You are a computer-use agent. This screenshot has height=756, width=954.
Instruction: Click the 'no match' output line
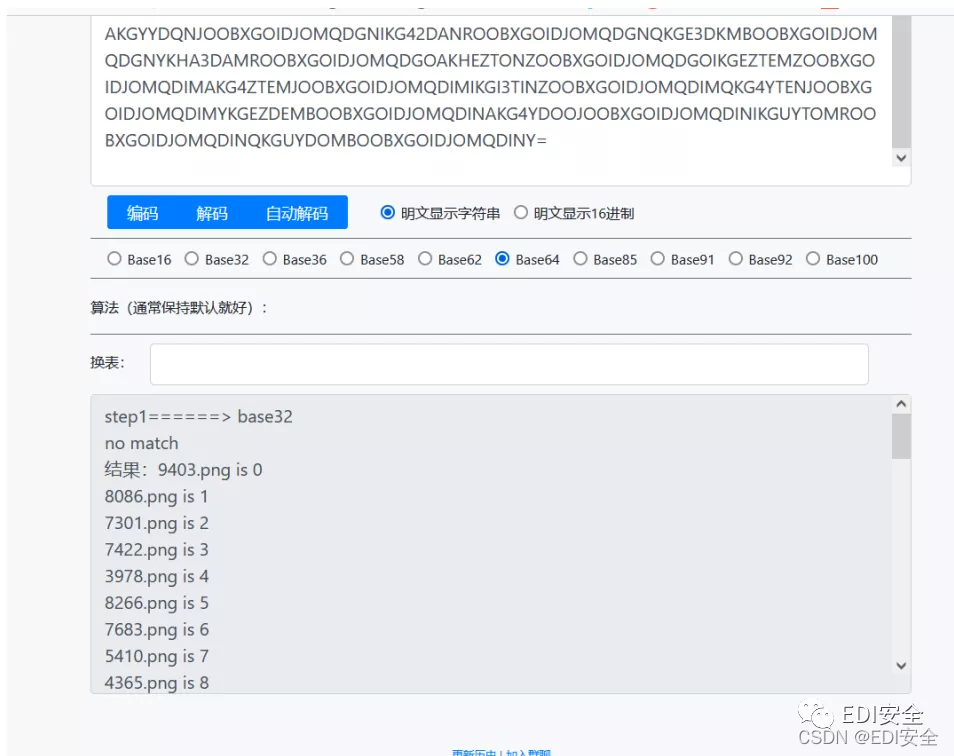pos(141,443)
